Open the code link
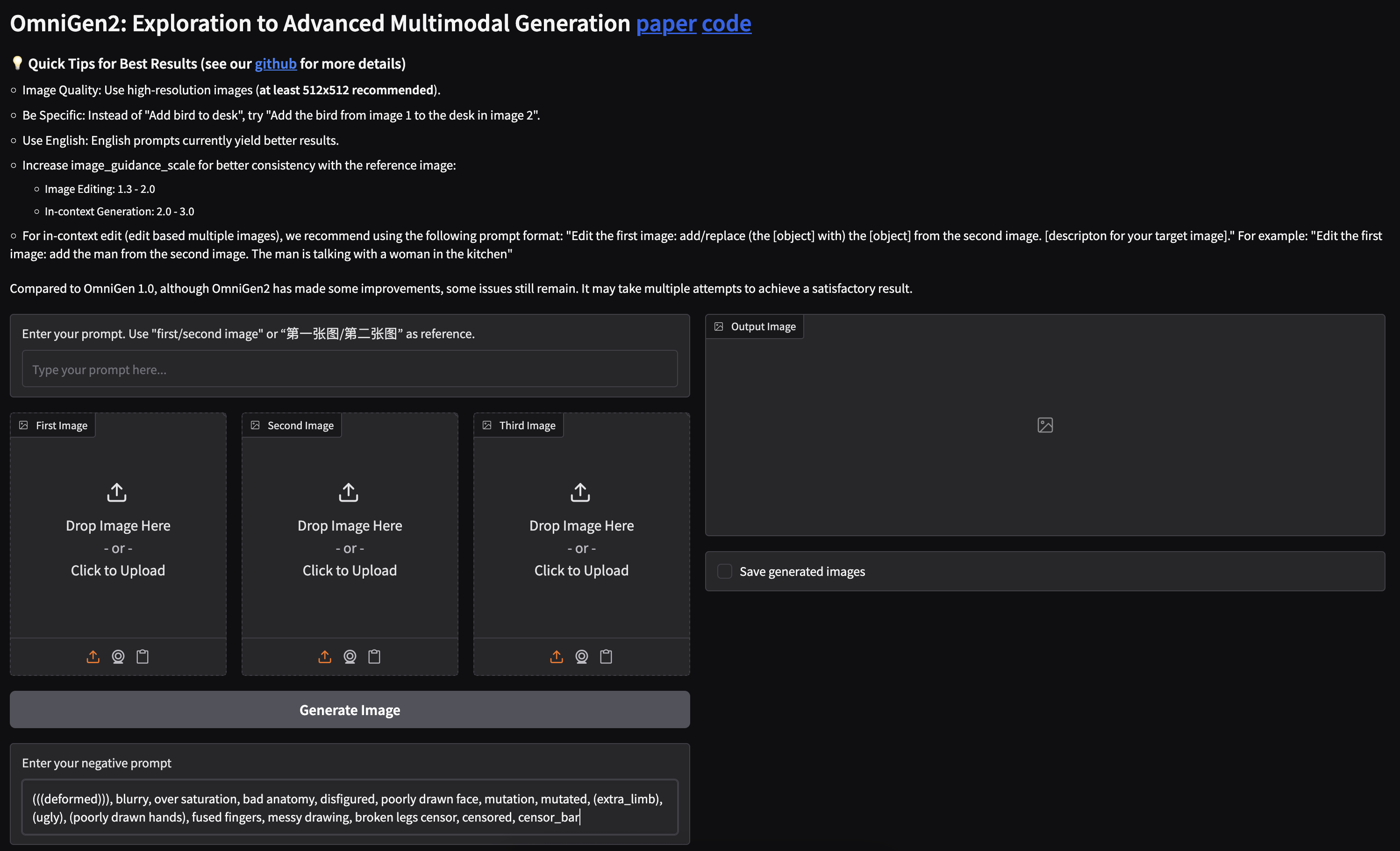This screenshot has width=1400, height=851. (x=726, y=23)
